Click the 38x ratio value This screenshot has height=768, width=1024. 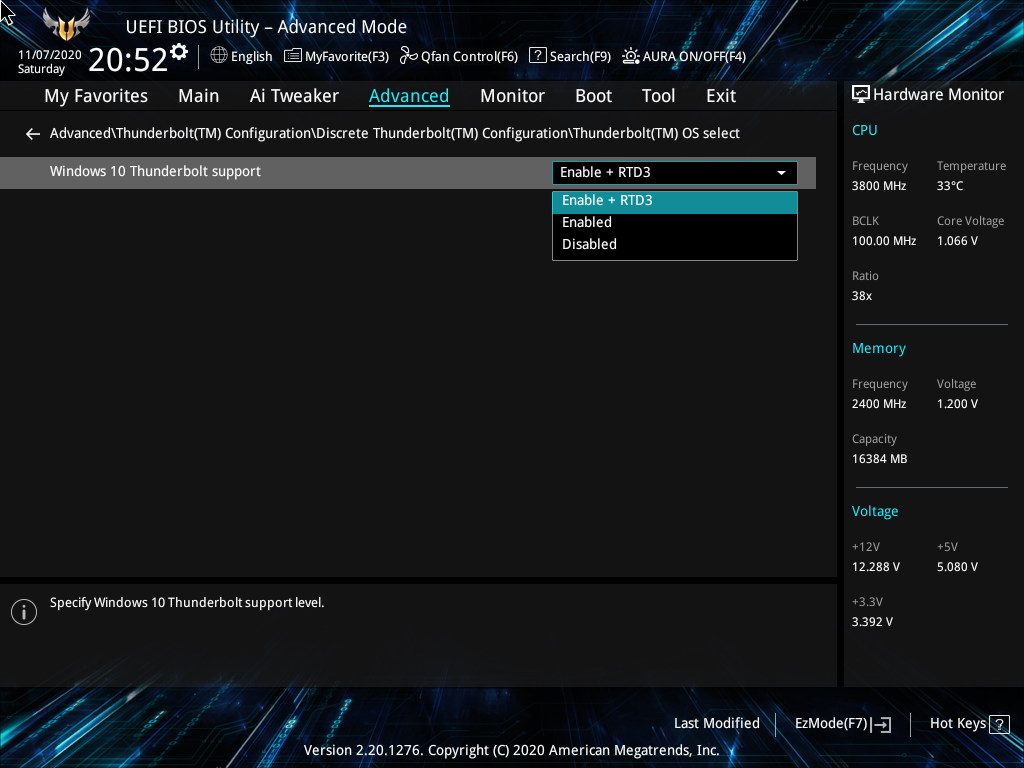(861, 296)
